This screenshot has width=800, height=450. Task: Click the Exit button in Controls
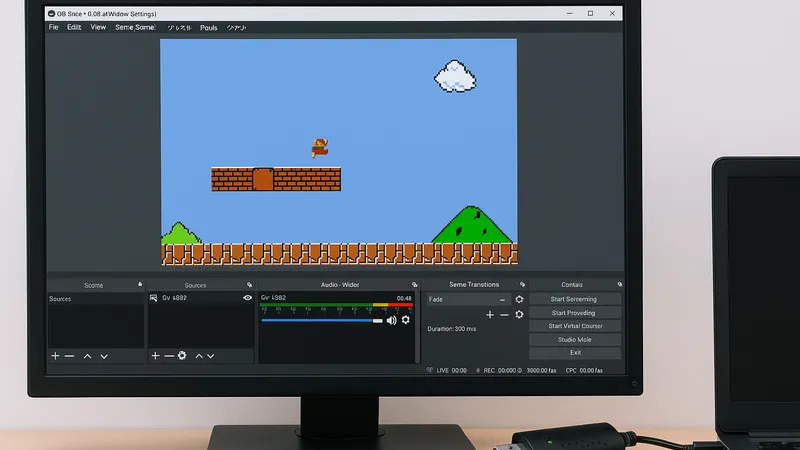pyautogui.click(x=574, y=353)
